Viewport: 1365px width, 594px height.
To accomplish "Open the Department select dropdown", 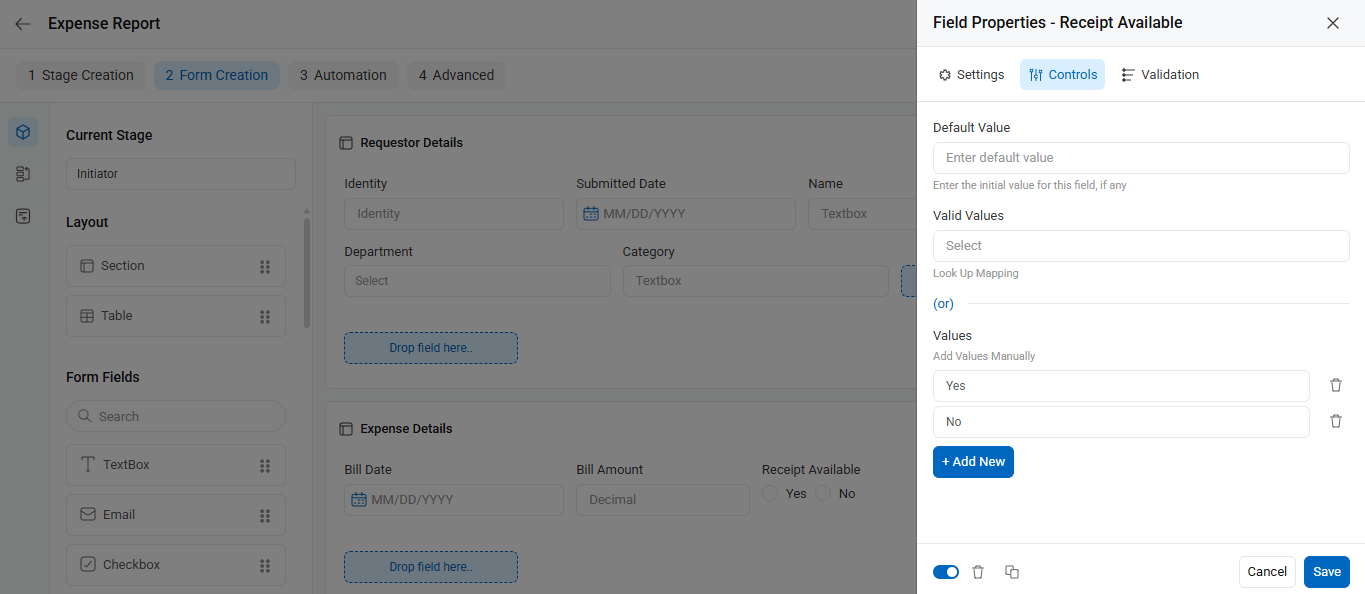I will [x=477, y=281].
